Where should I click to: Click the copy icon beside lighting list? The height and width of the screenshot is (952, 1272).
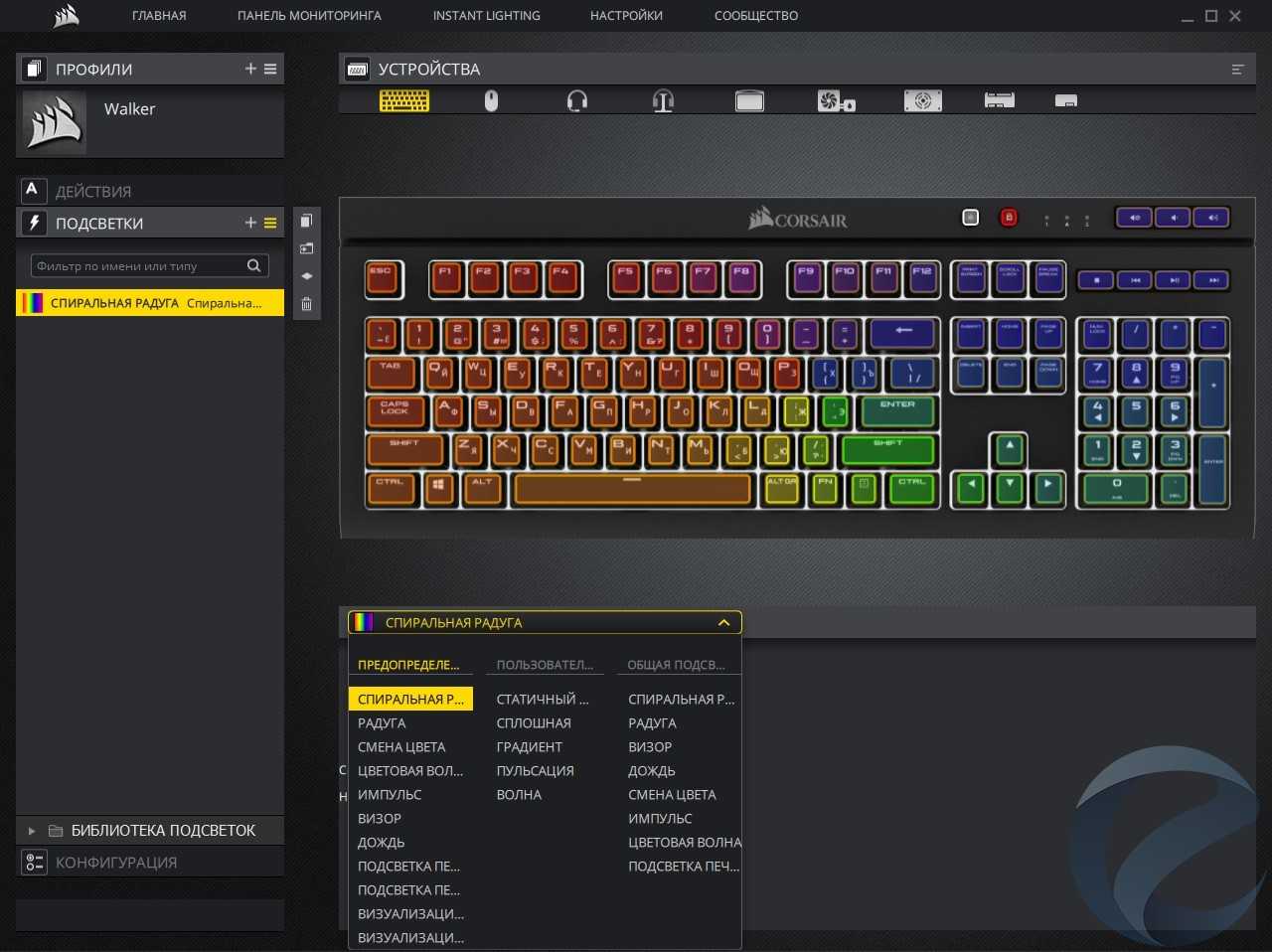click(x=306, y=221)
